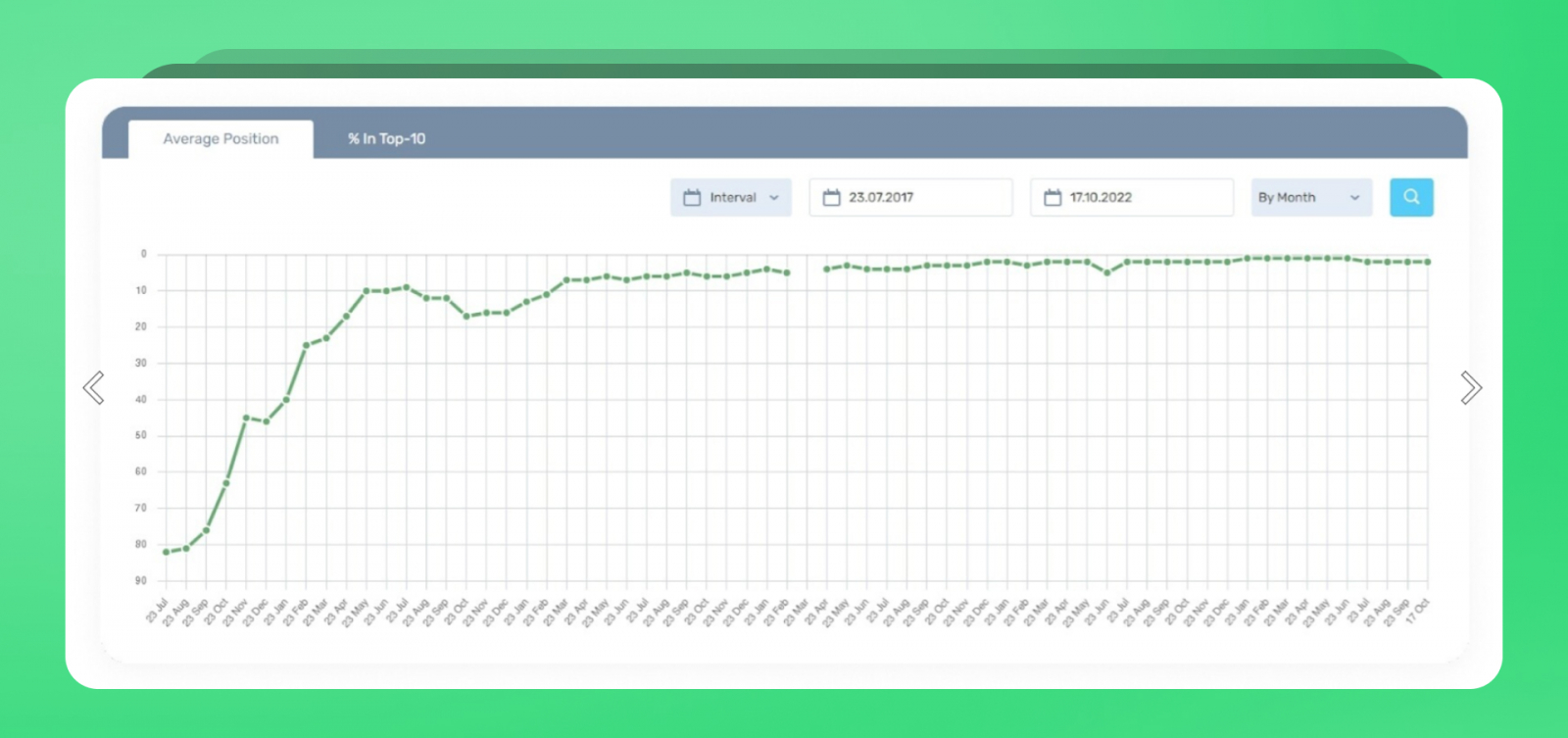Click chevron arrow in Interval selector

tap(774, 198)
